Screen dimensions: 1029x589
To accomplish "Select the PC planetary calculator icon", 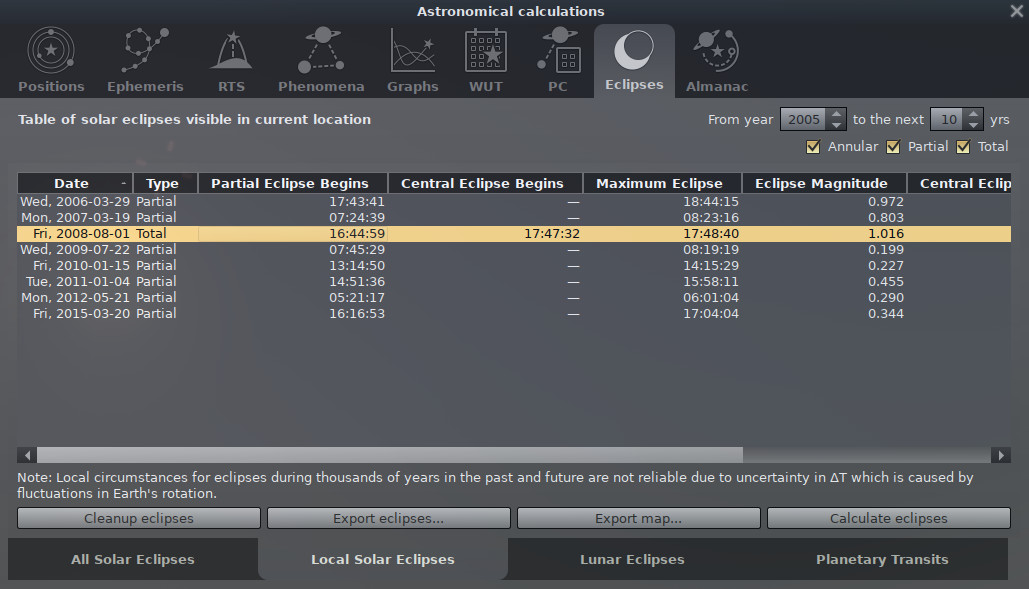I will 558,50.
